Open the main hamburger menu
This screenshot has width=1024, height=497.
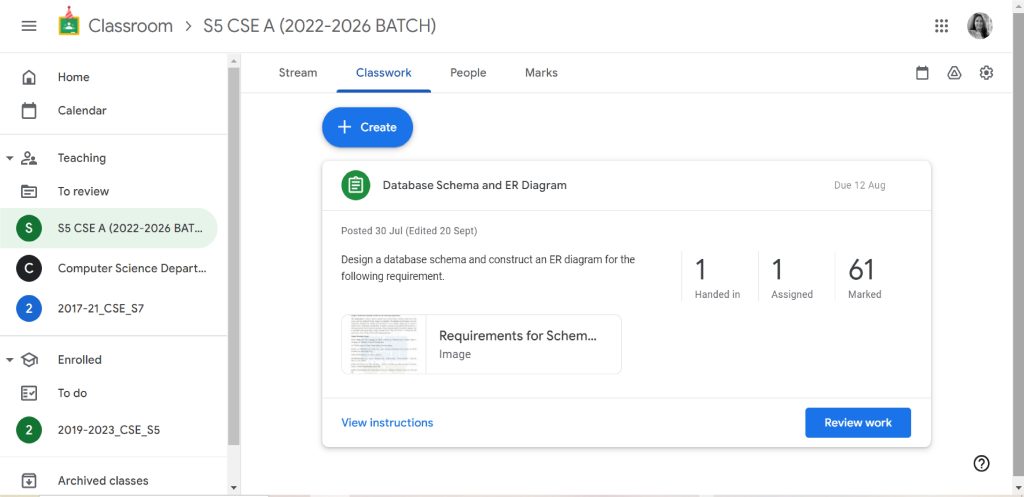click(x=29, y=26)
